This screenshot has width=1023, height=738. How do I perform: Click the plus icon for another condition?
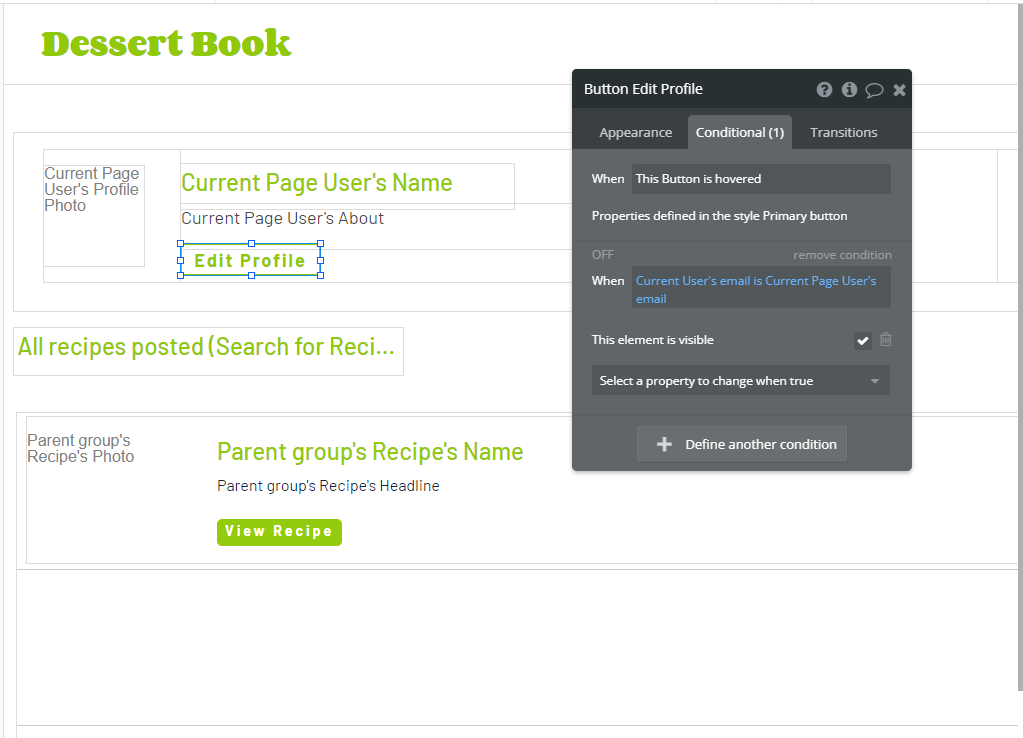(x=664, y=444)
